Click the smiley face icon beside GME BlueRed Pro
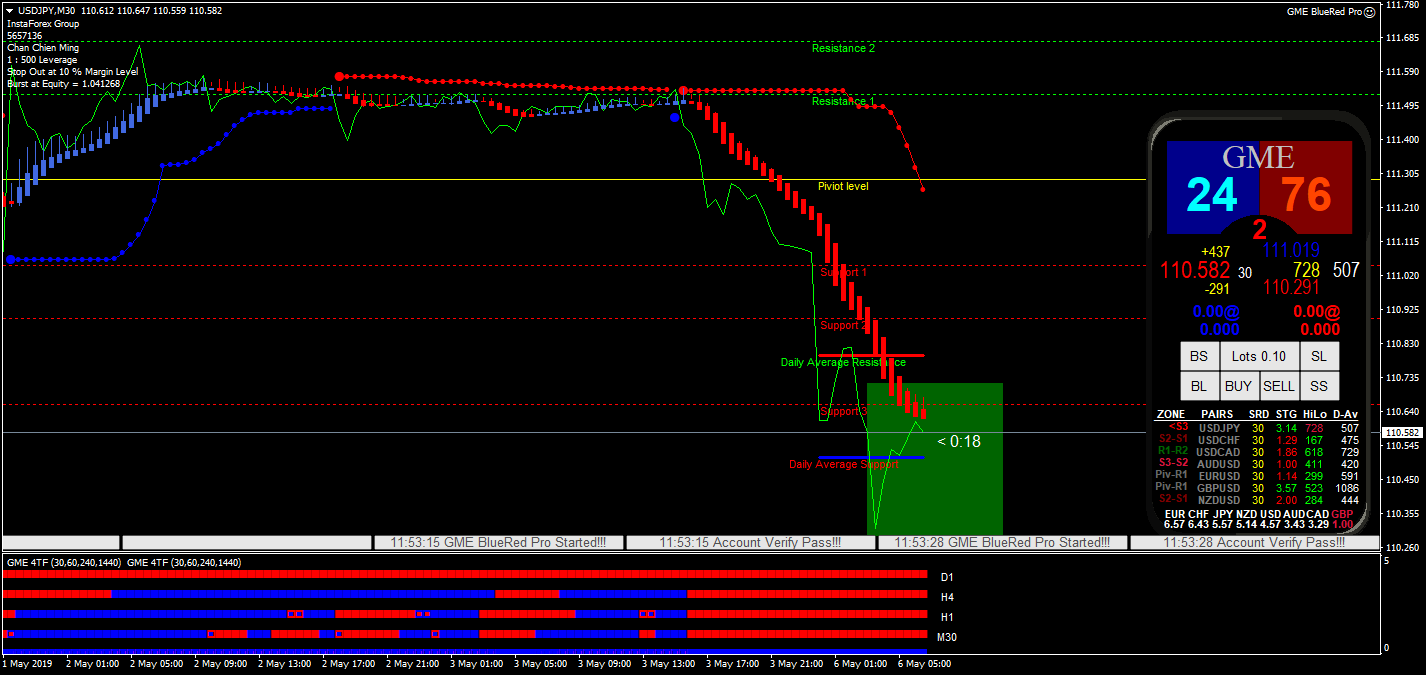Screen dimensions: 1426x675 click(1369, 12)
